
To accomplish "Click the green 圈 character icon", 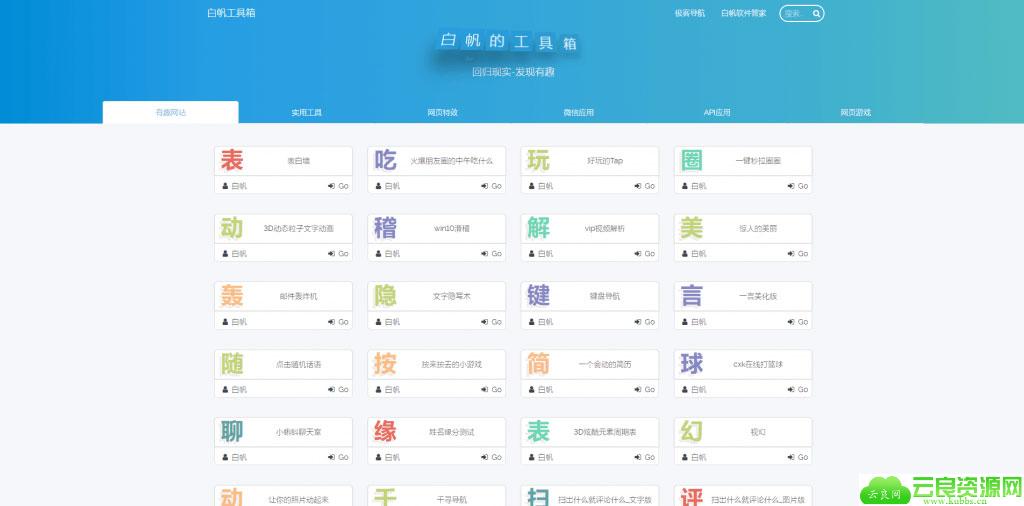I will click(x=692, y=161).
